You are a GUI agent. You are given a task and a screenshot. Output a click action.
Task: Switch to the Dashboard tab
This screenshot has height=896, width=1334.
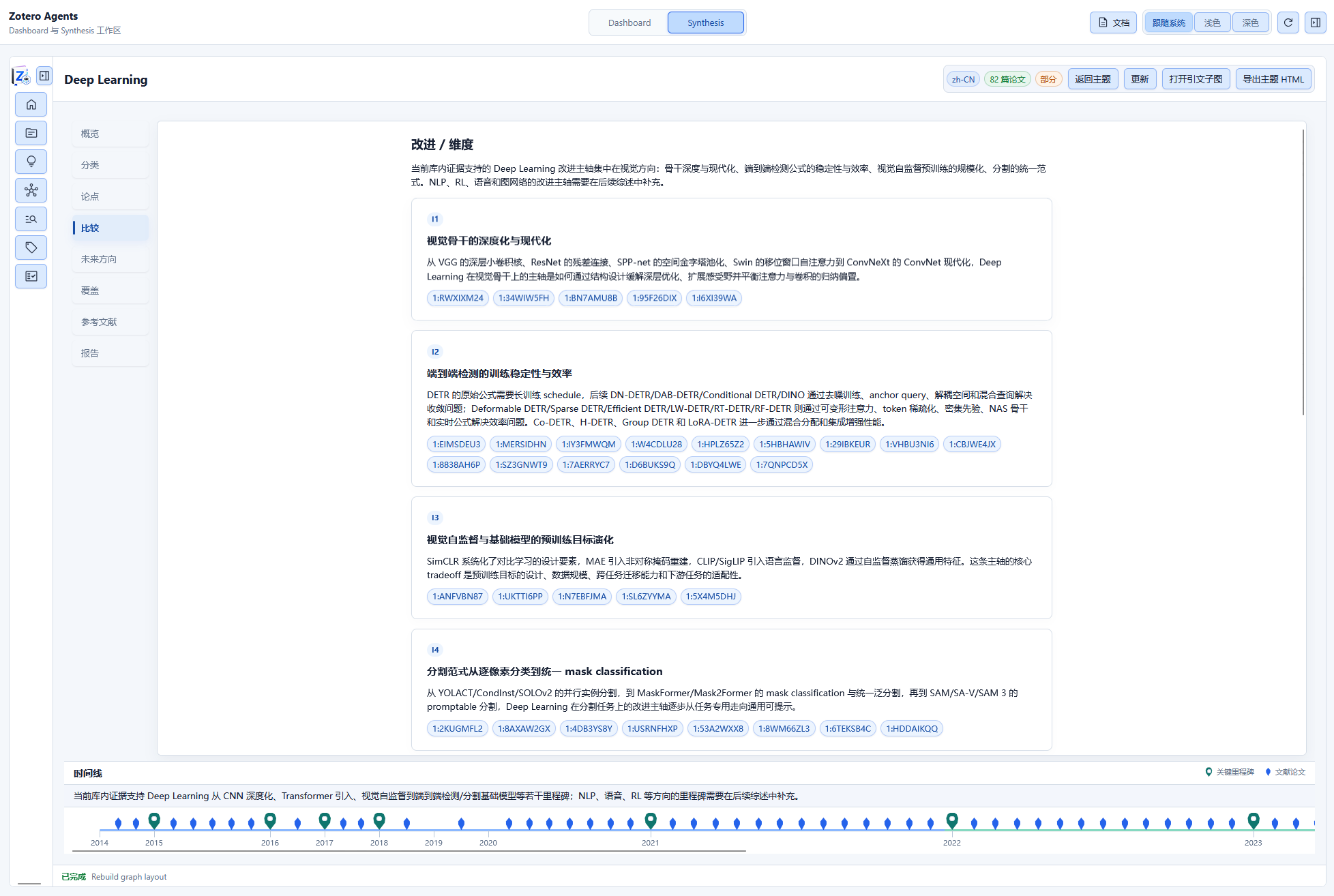(x=629, y=23)
